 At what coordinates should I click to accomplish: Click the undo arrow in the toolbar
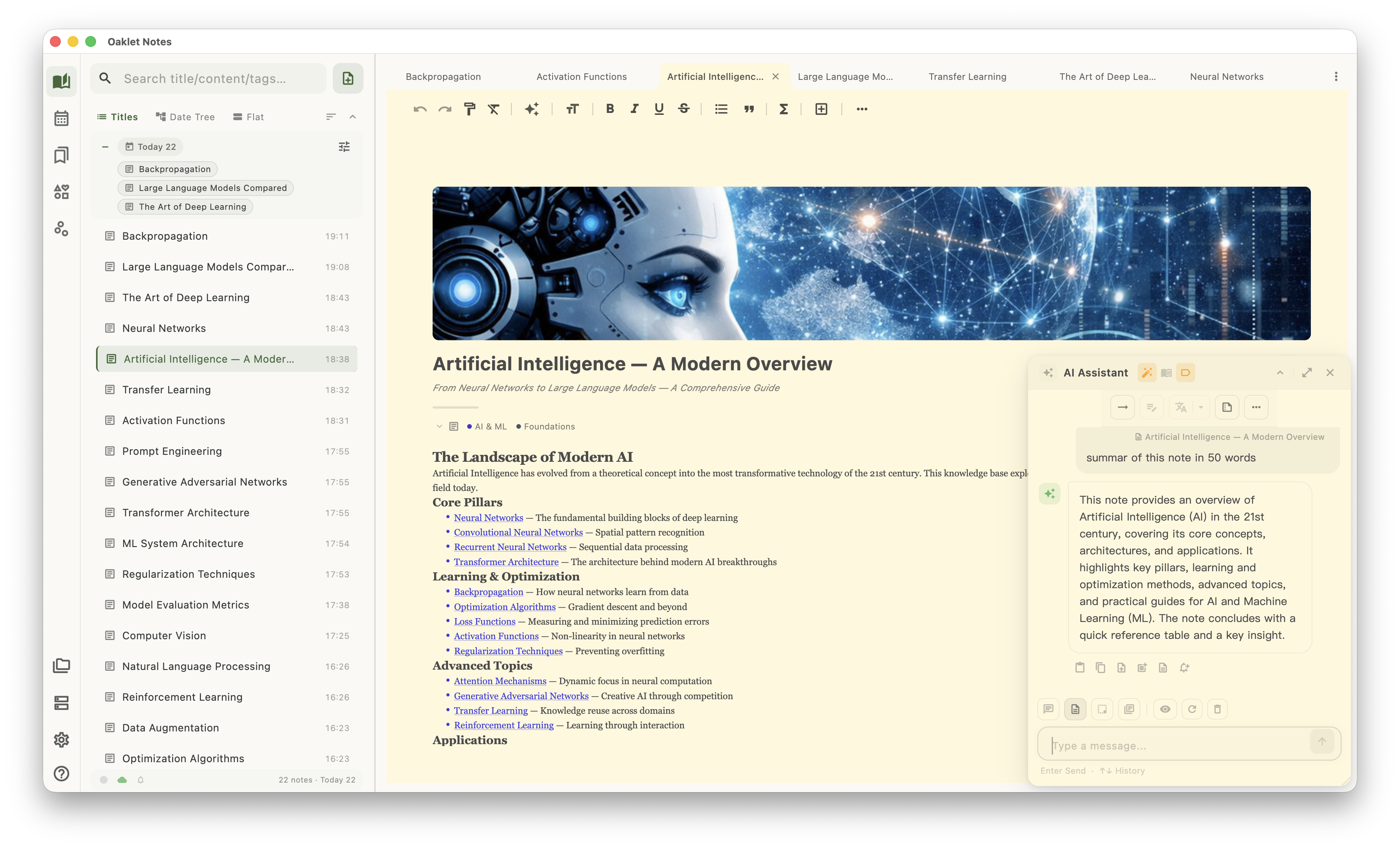pyautogui.click(x=420, y=109)
